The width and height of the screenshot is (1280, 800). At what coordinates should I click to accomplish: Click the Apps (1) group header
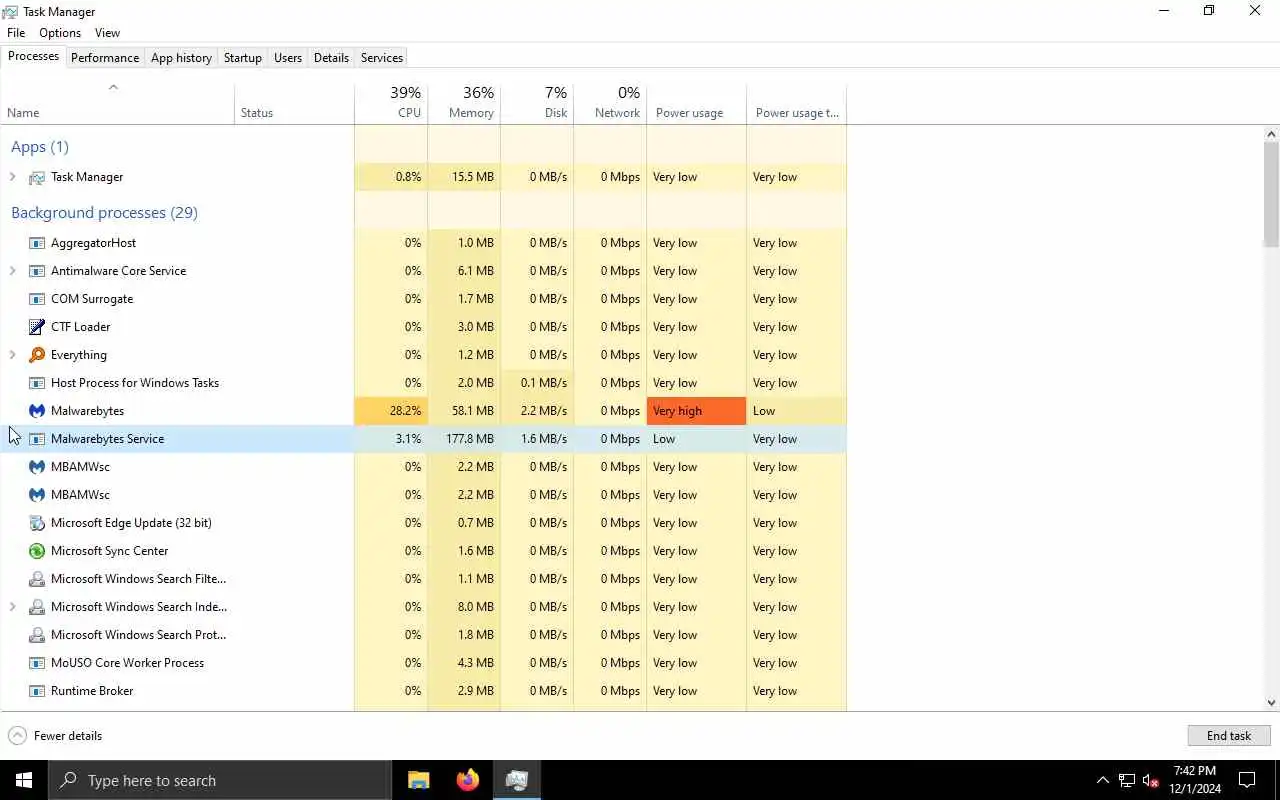pyautogui.click(x=40, y=147)
